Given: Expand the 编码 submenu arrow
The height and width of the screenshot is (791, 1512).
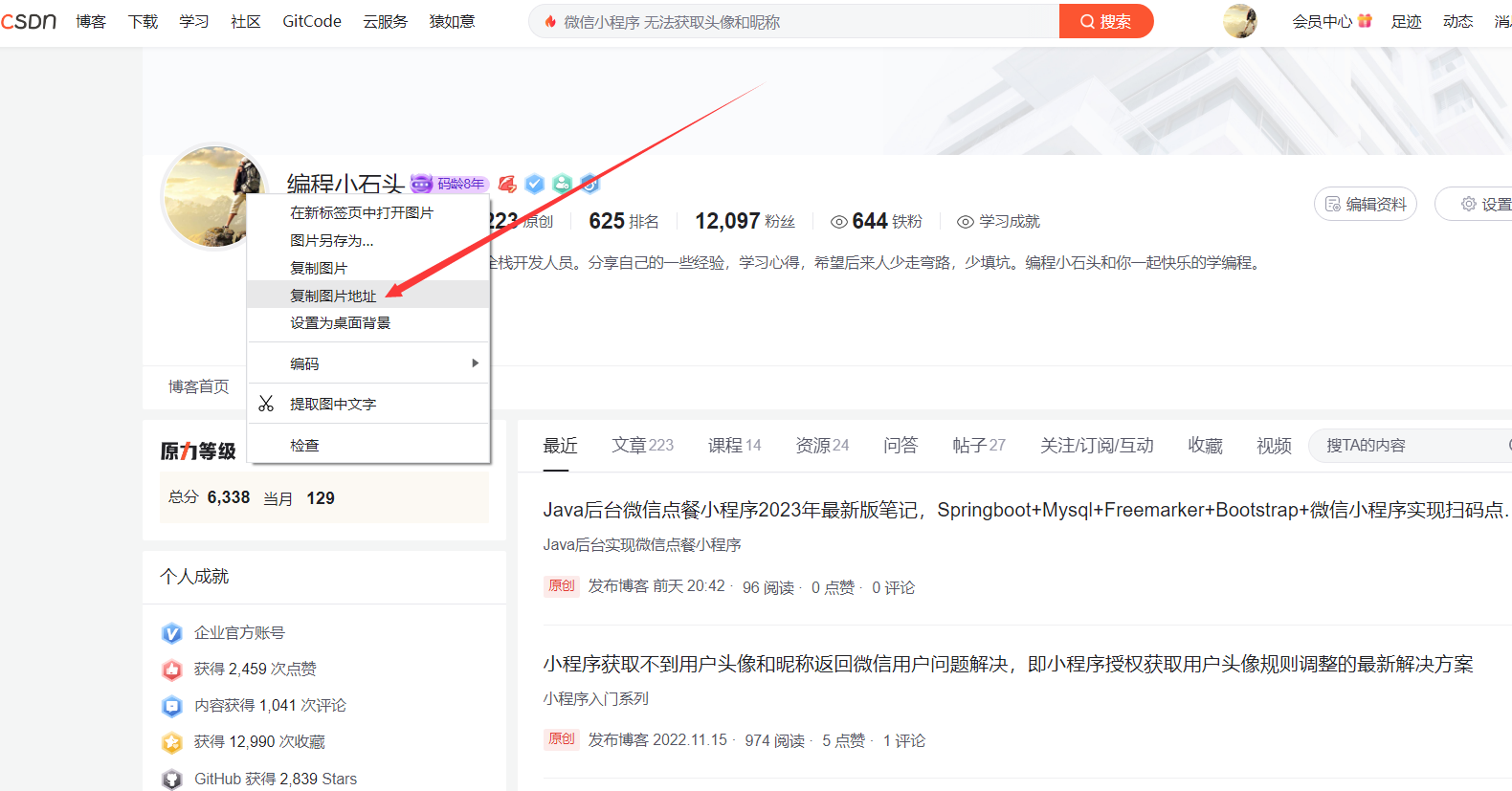Looking at the screenshot, I should click(x=475, y=363).
